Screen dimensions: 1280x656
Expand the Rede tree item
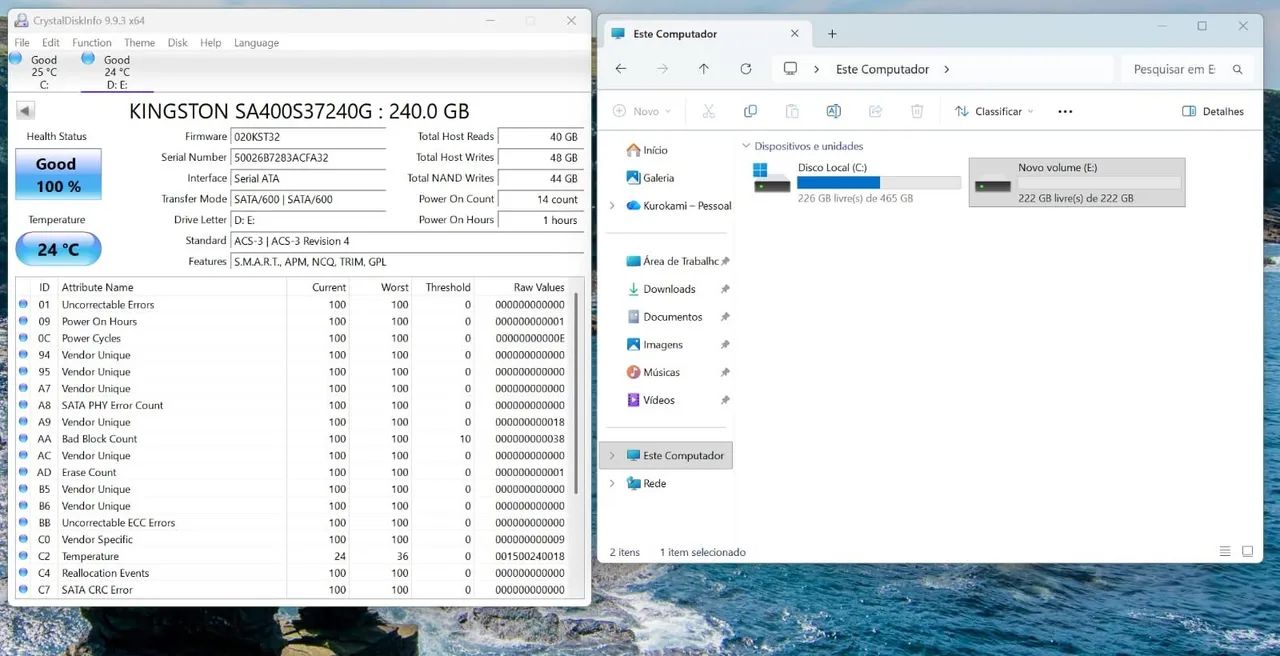coord(612,483)
